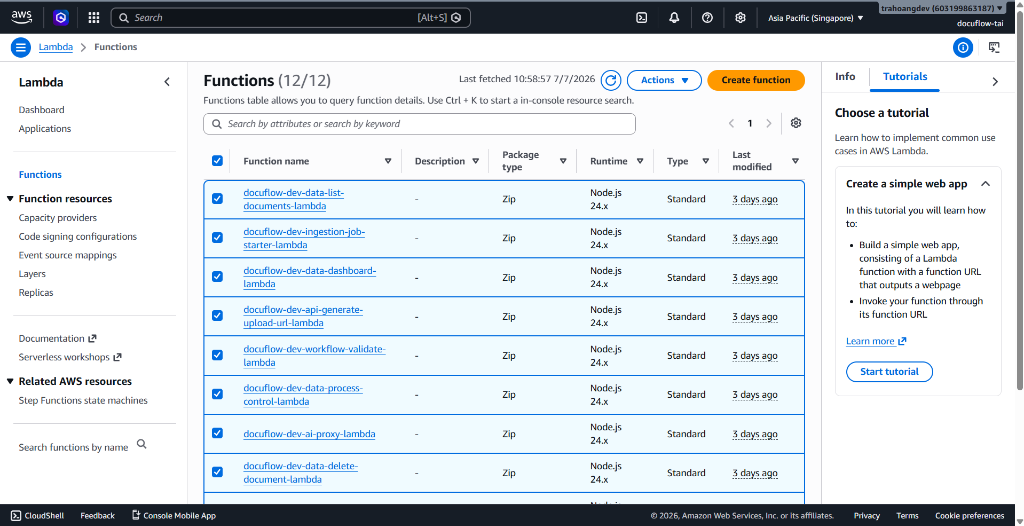The image size is (1024, 526).
Task: Sort by Runtime column
Action: [x=640, y=161]
